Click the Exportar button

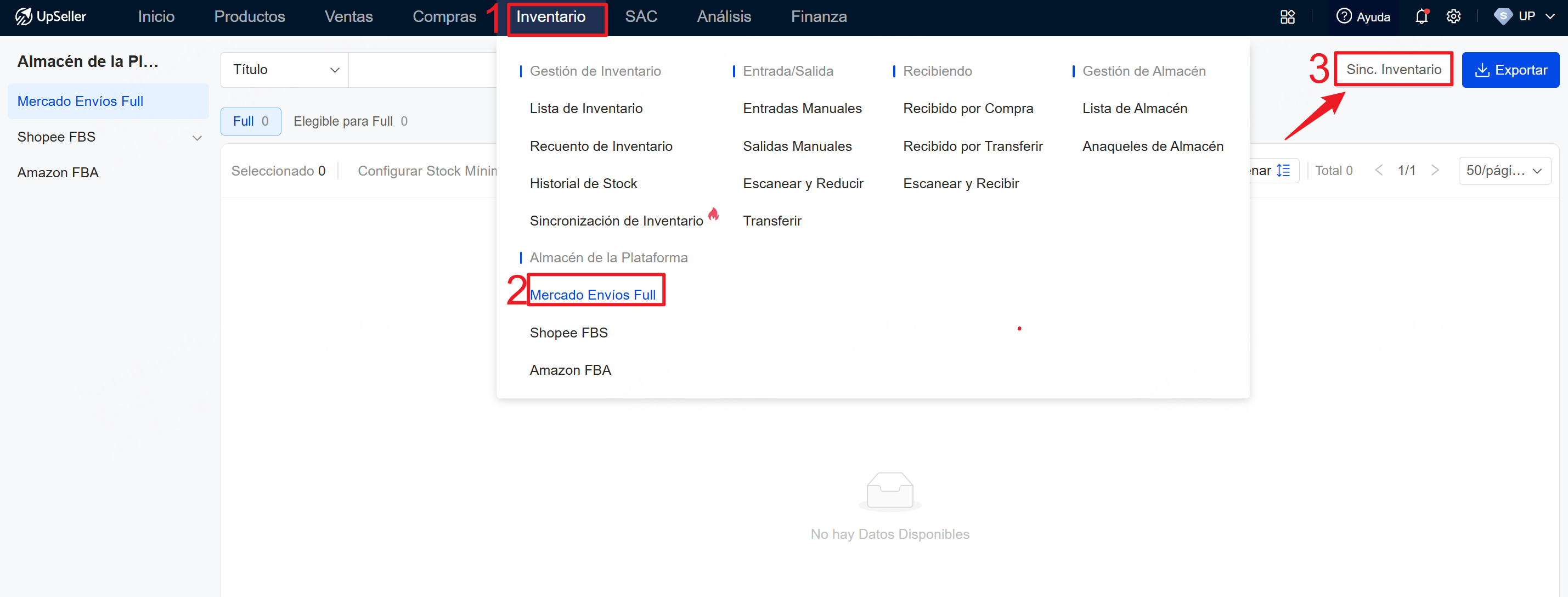[1510, 70]
